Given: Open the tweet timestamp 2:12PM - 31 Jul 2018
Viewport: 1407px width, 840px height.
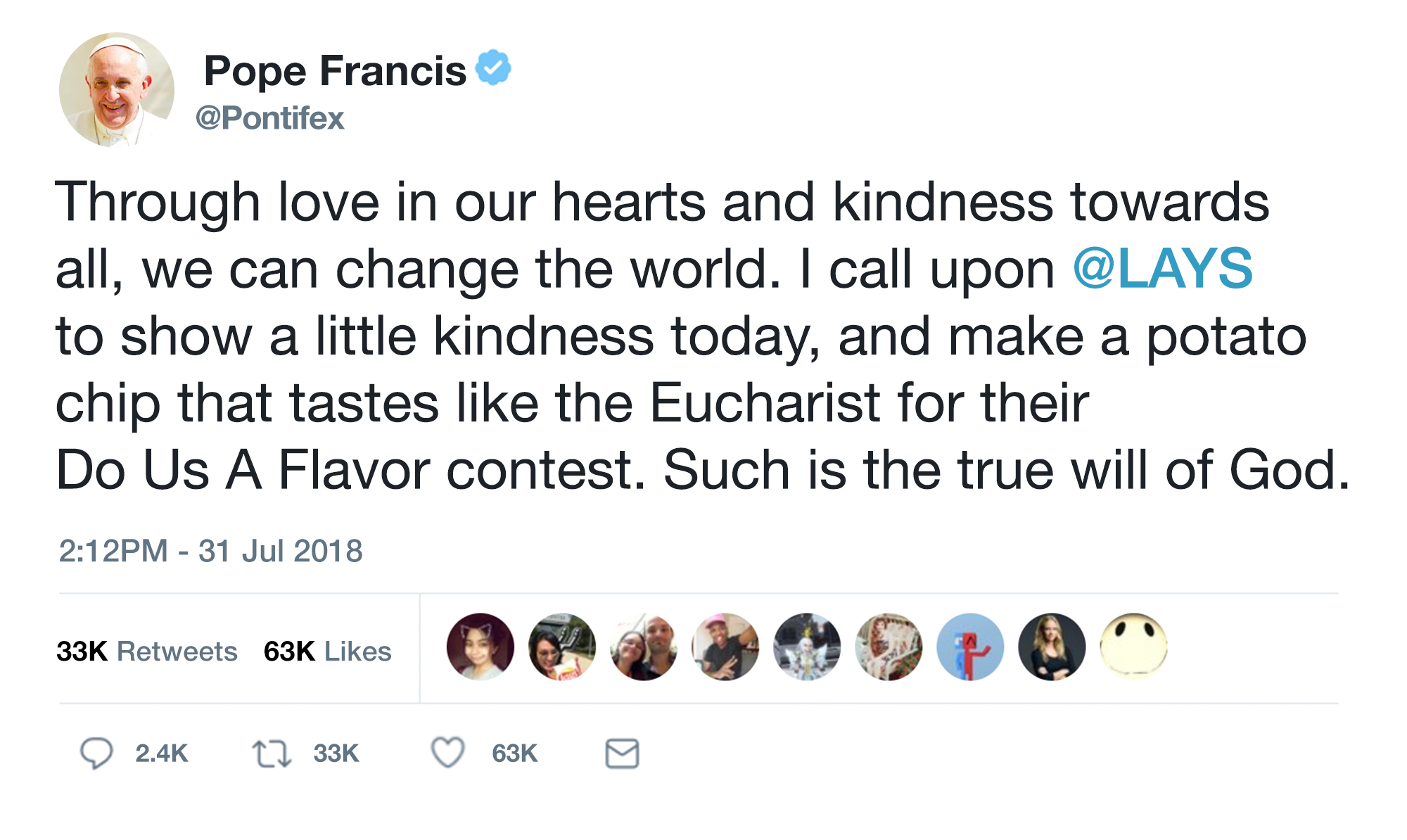Looking at the screenshot, I should tap(210, 551).
